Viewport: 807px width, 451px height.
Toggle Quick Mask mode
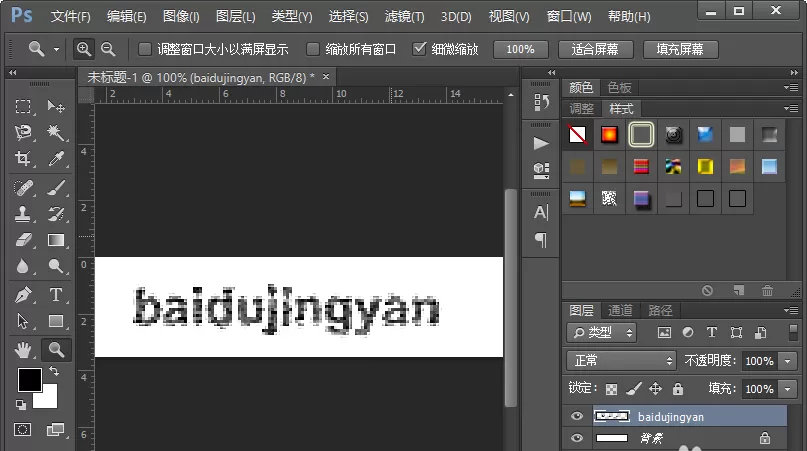(x=23, y=429)
